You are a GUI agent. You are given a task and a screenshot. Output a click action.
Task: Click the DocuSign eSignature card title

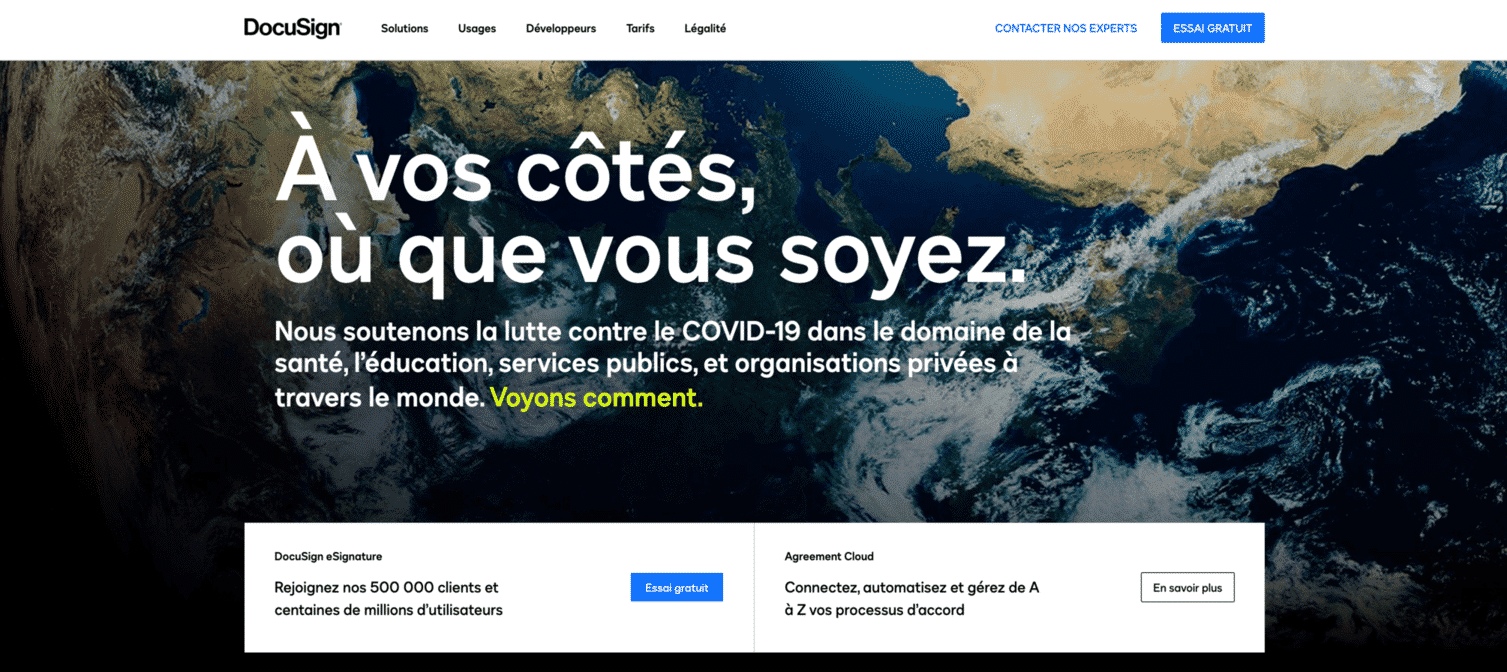coord(328,556)
